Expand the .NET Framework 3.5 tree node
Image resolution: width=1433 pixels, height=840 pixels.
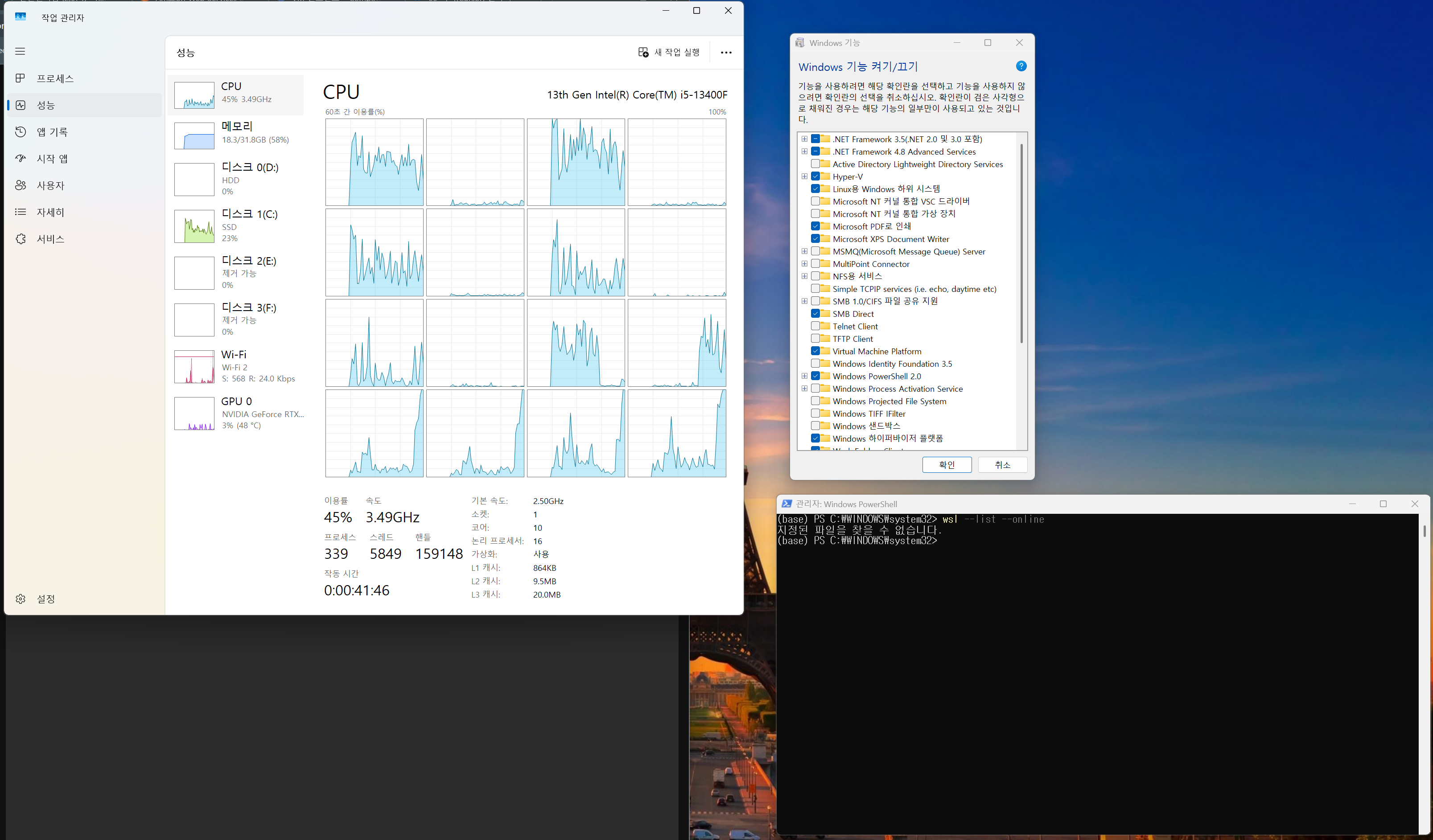point(804,139)
